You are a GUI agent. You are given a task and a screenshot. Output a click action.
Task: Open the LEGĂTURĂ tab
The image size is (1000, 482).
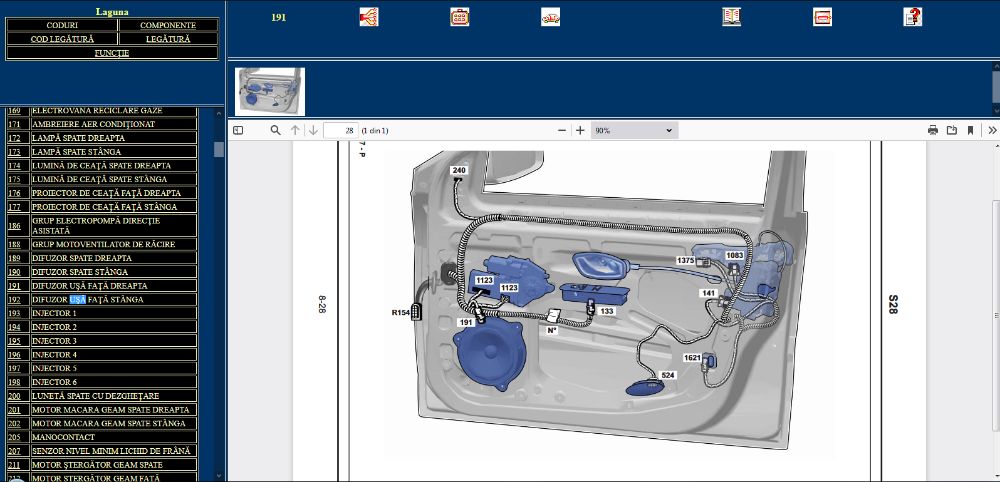click(x=168, y=39)
